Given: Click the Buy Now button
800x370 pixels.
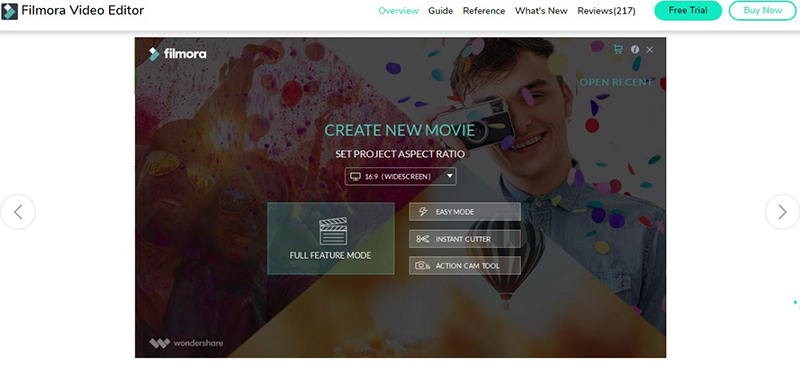Looking at the screenshot, I should pyautogui.click(x=763, y=11).
